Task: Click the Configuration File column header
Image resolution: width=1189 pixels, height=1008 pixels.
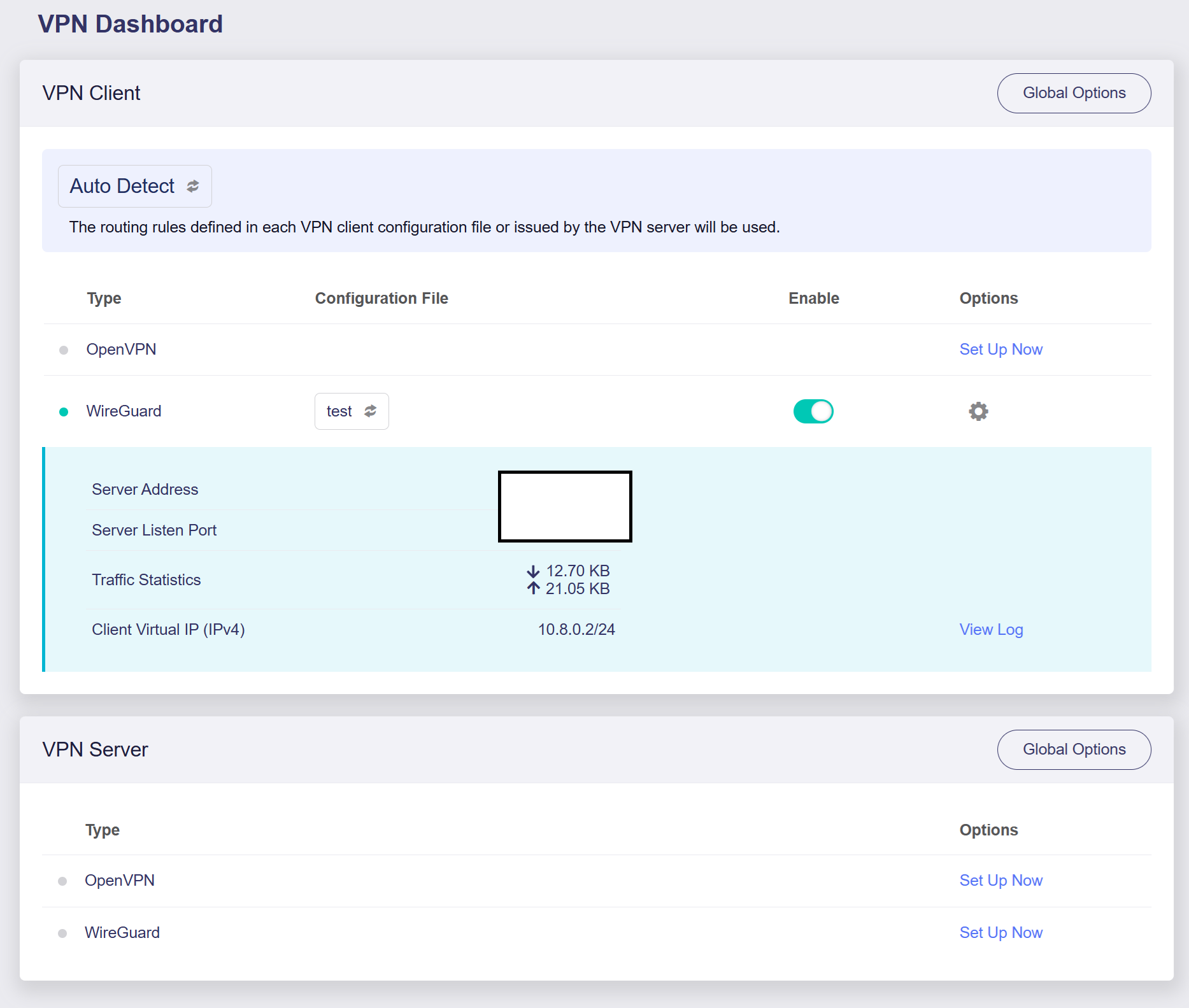Action: coord(381,298)
